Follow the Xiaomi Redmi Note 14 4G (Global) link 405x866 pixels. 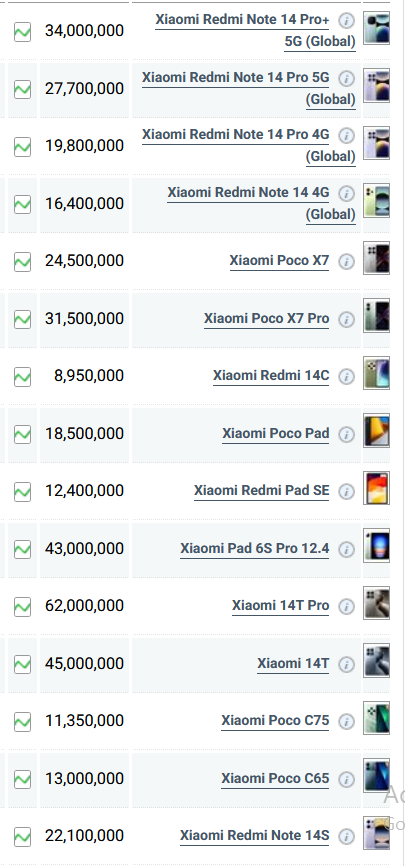click(x=261, y=203)
